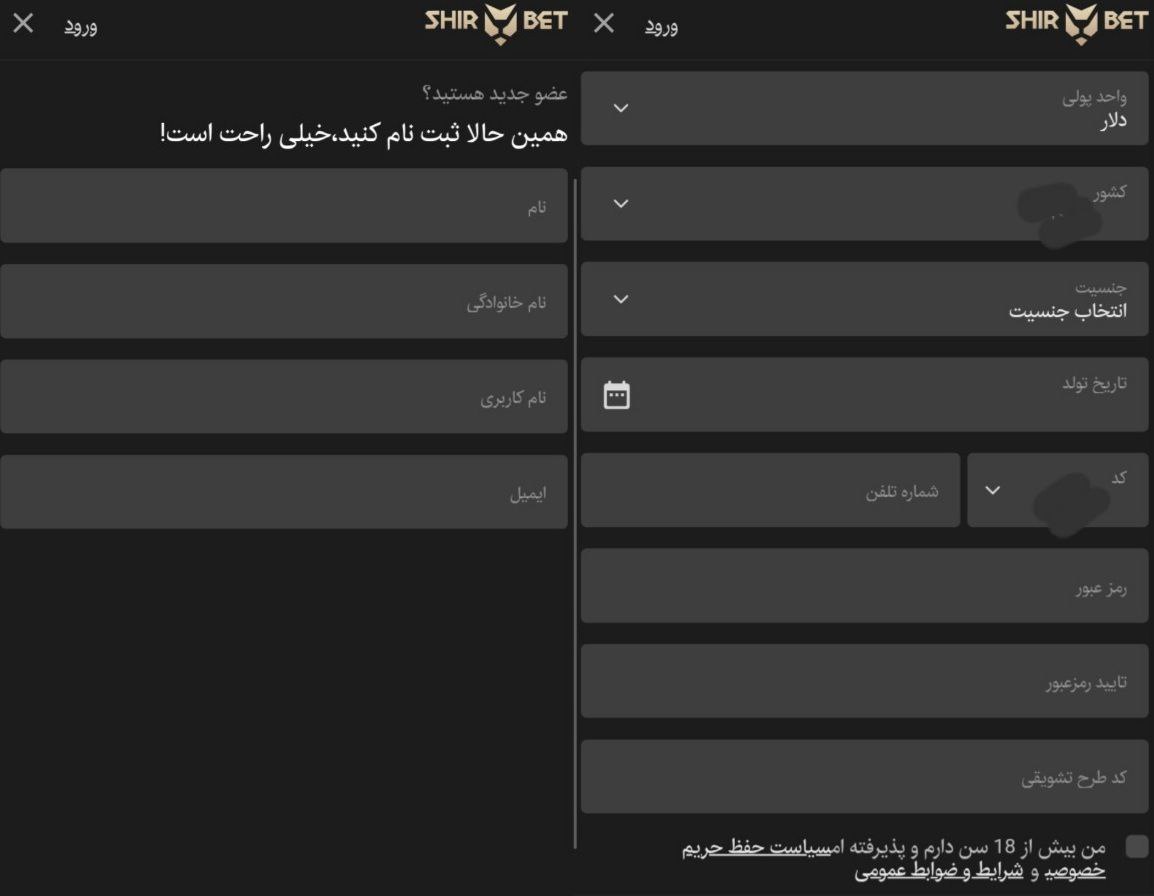Close the left panel with the X
1154x896 pixels.
[x=22, y=25]
